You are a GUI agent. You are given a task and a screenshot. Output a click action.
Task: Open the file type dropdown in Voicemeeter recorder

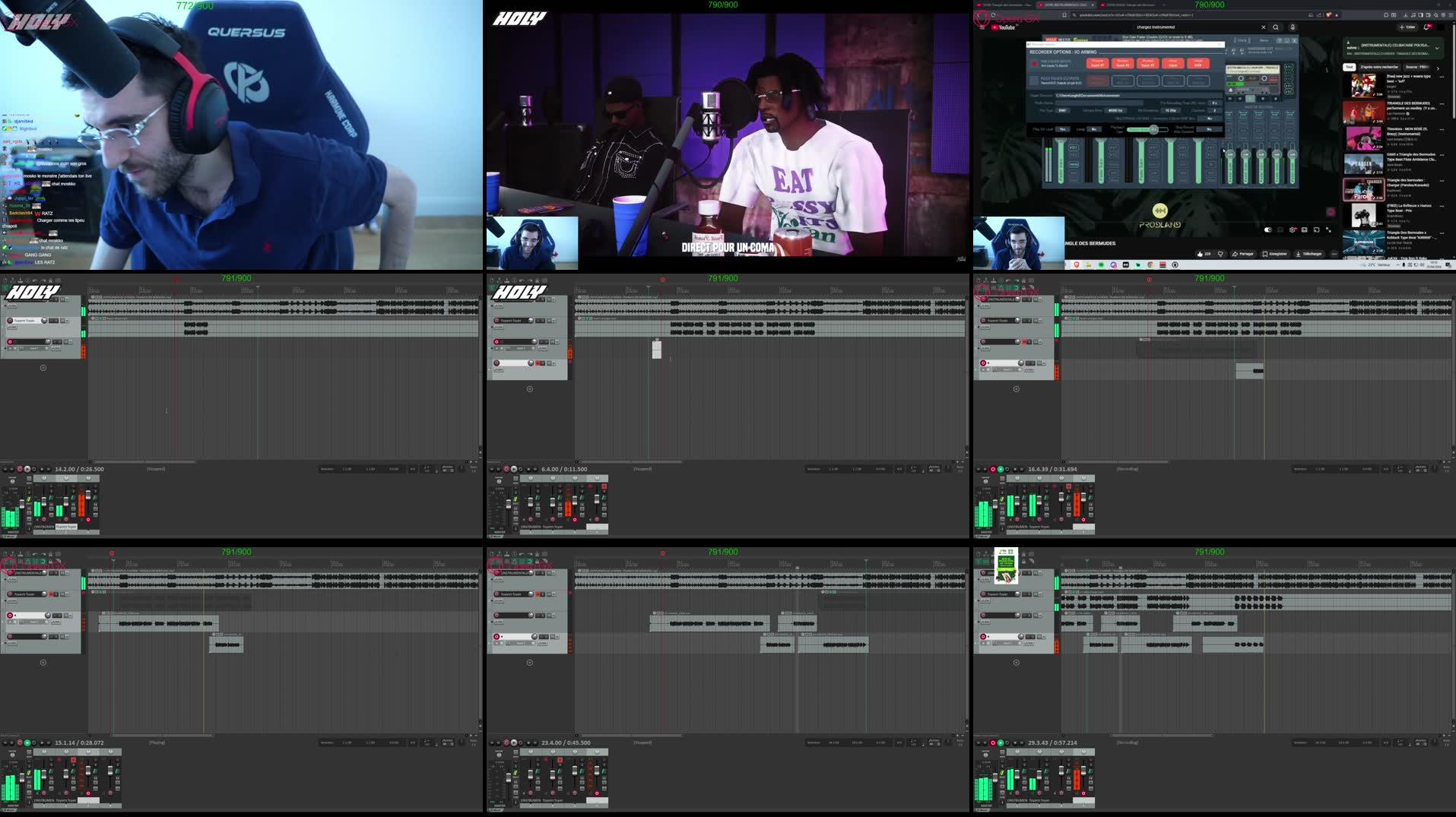pyautogui.click(x=1063, y=110)
